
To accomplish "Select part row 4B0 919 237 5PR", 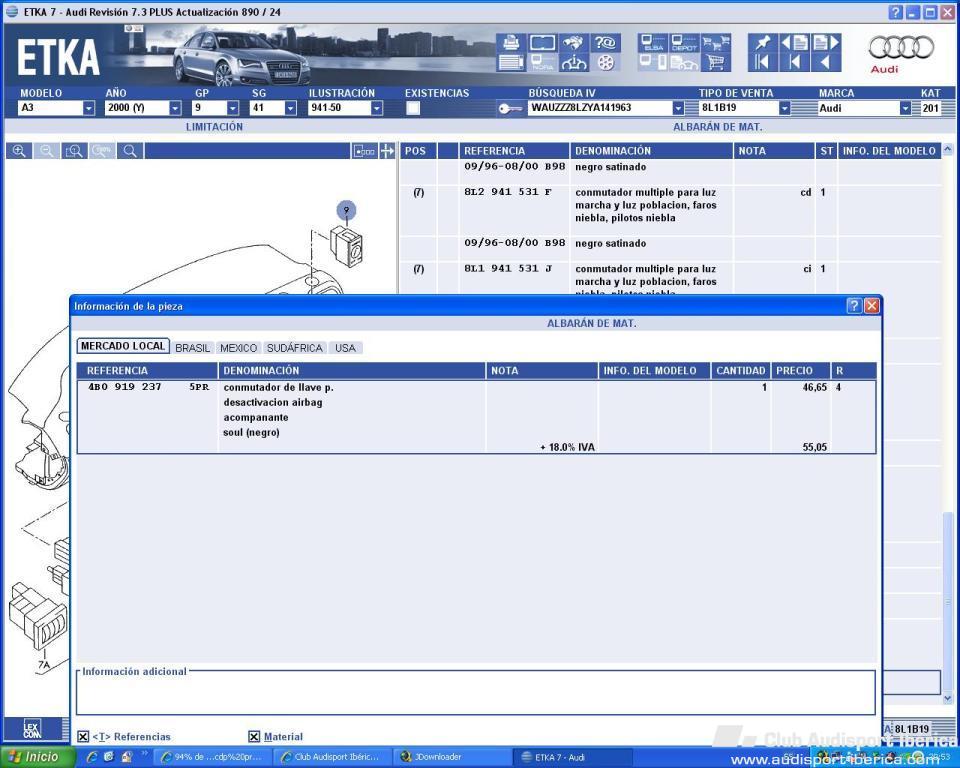I will click(476, 417).
